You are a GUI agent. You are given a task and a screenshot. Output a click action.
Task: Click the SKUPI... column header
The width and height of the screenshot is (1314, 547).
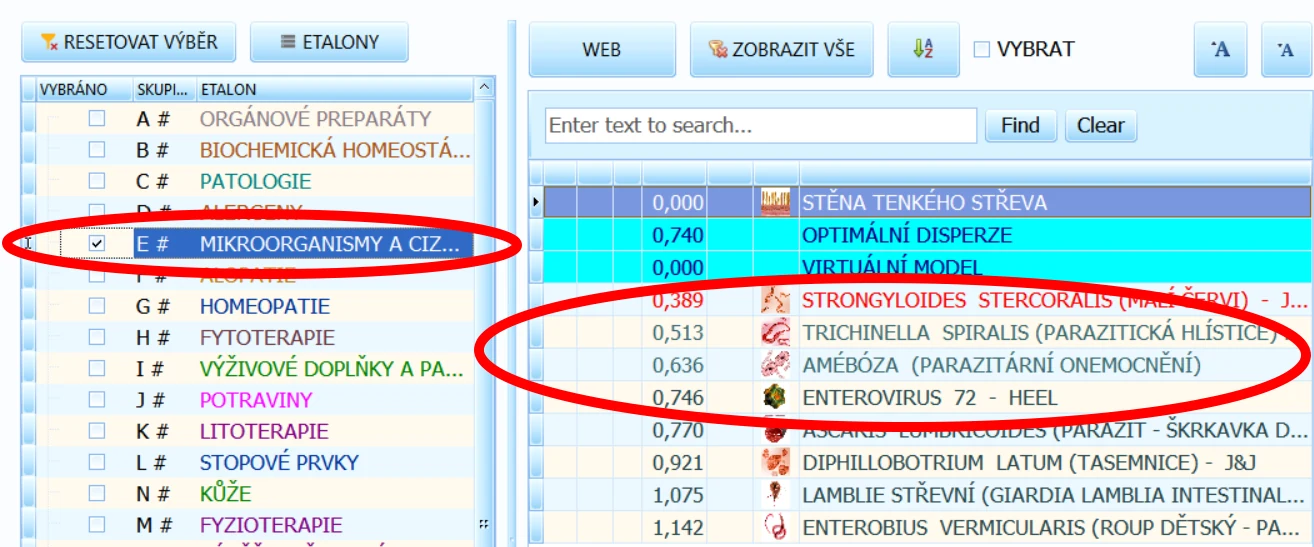[165, 89]
